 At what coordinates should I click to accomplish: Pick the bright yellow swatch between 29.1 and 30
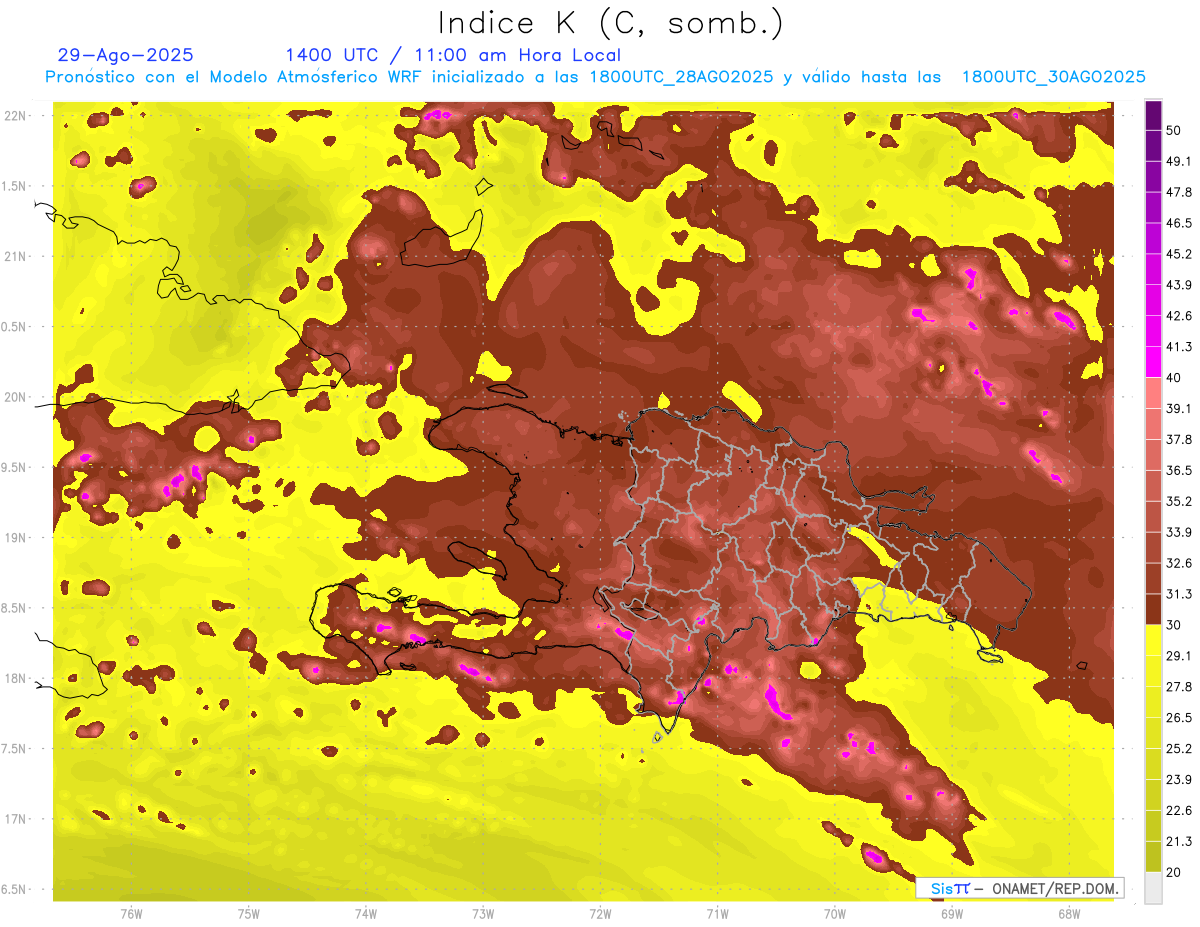pyautogui.click(x=1153, y=640)
